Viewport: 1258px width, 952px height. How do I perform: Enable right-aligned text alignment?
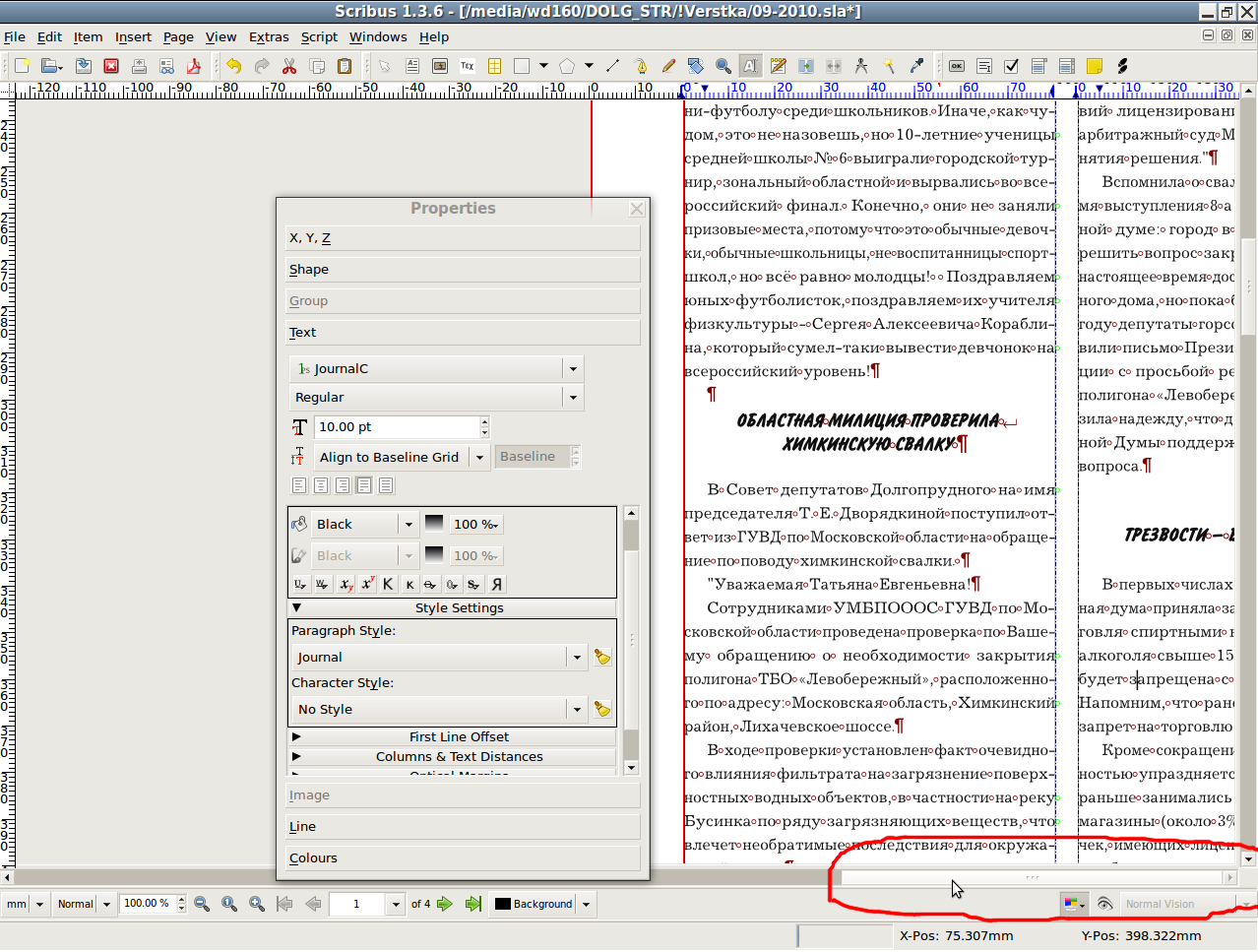pos(343,485)
